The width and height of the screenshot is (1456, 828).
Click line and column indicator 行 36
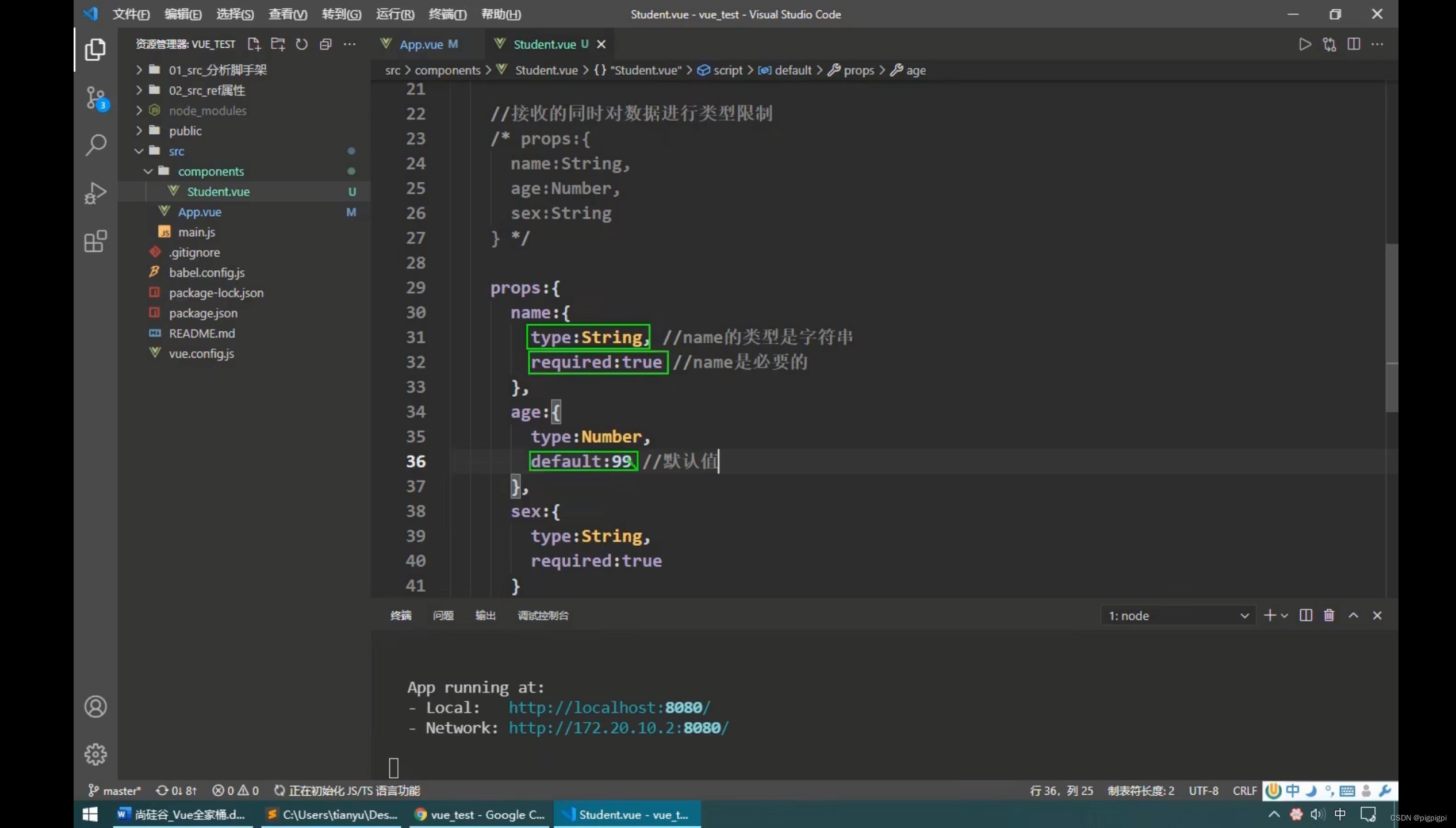pyautogui.click(x=1062, y=791)
